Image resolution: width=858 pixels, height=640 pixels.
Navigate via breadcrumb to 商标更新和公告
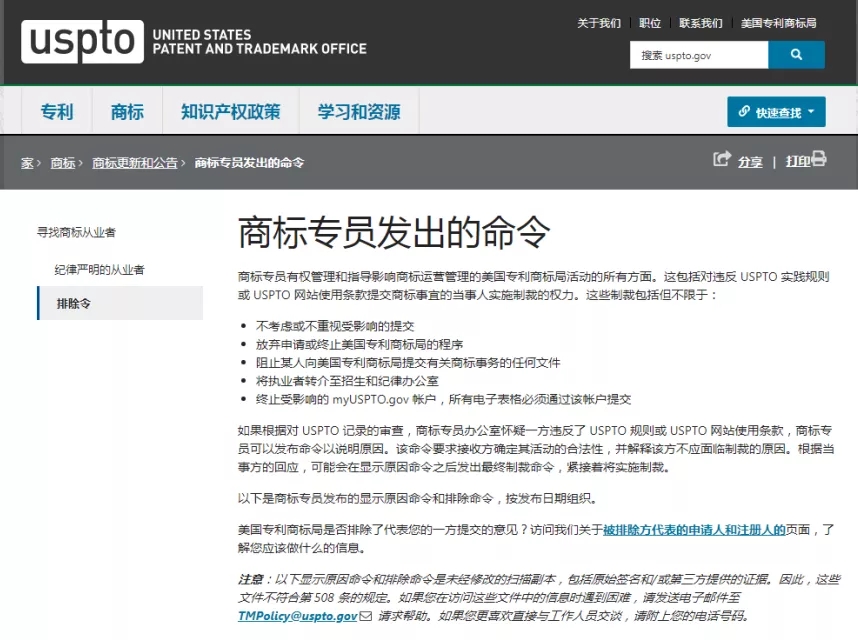(134, 162)
